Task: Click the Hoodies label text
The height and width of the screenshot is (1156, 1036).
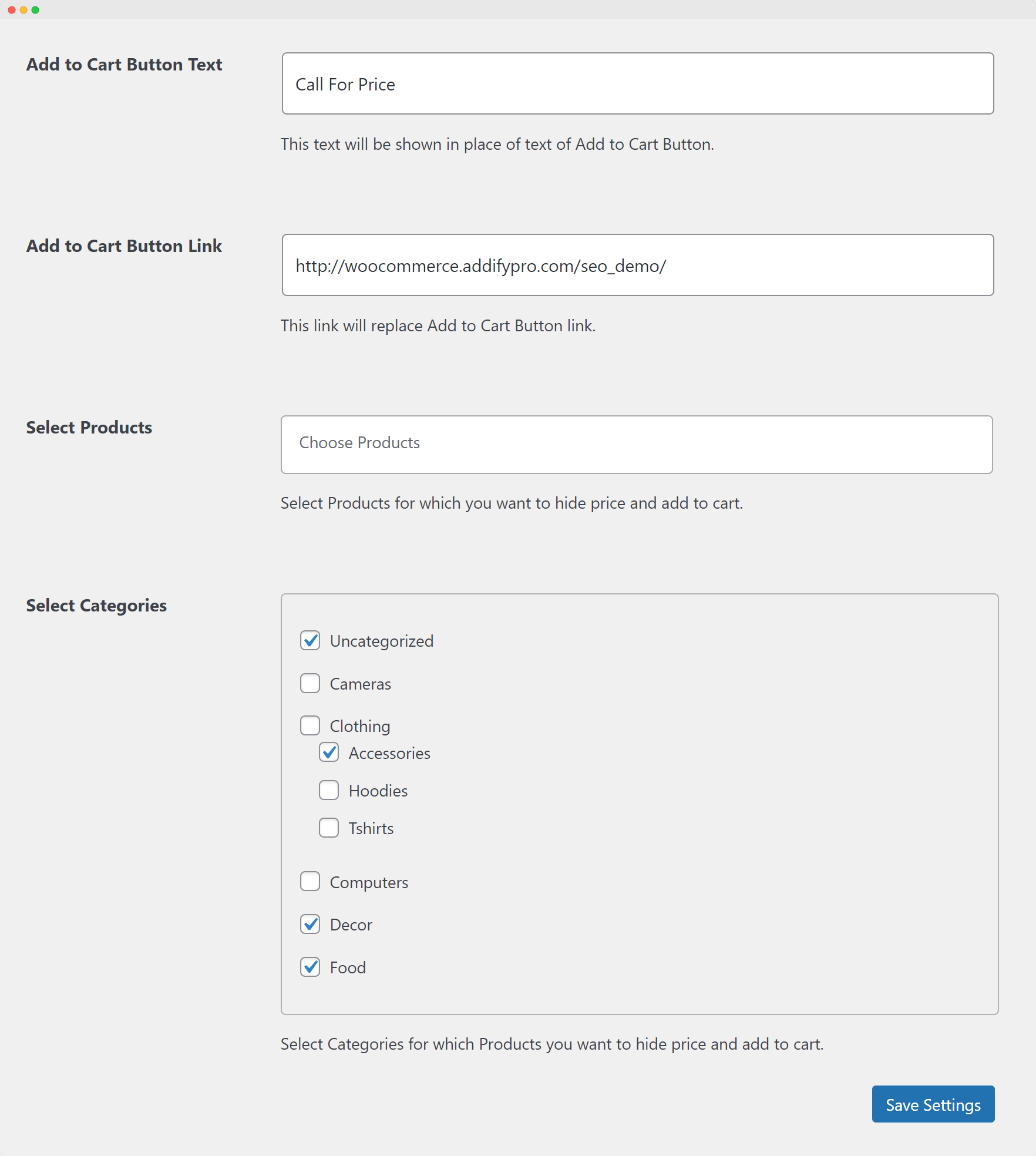Action: point(378,791)
